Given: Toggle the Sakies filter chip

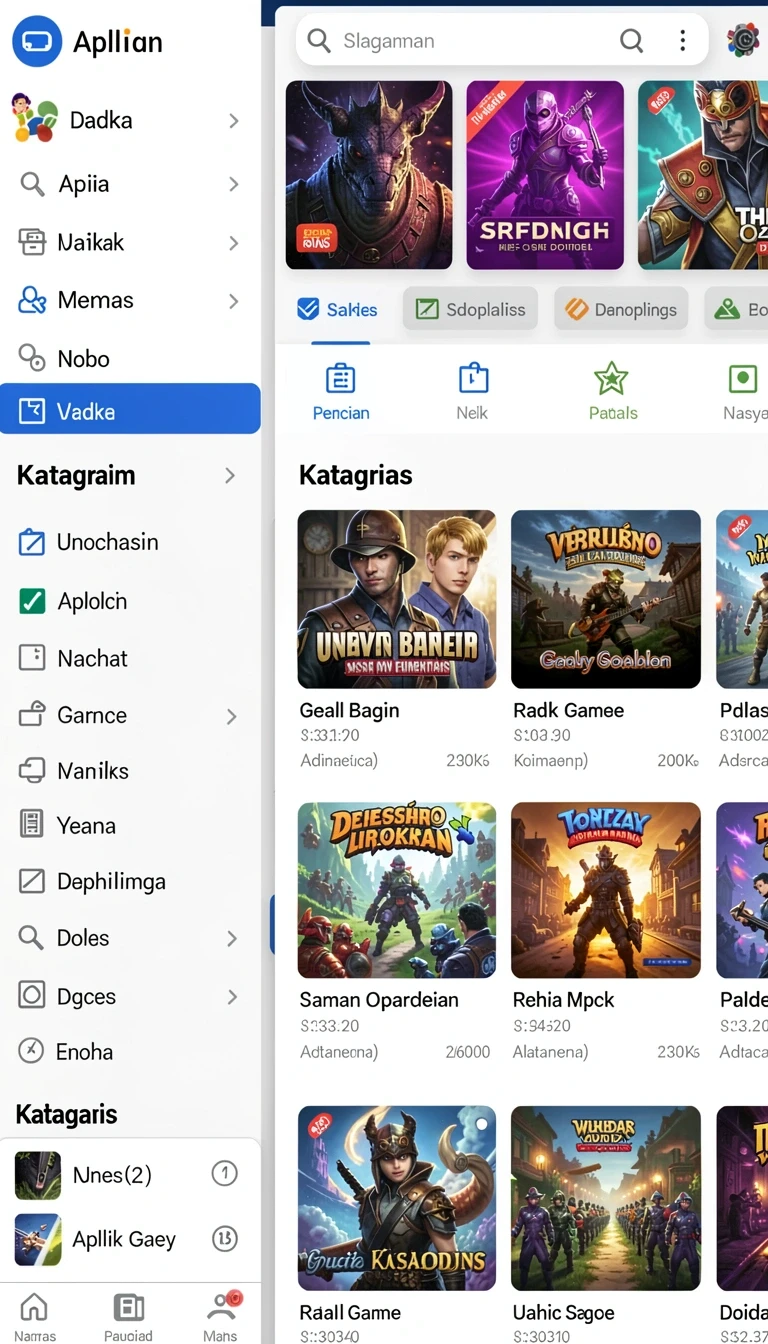Looking at the screenshot, I should 338,310.
